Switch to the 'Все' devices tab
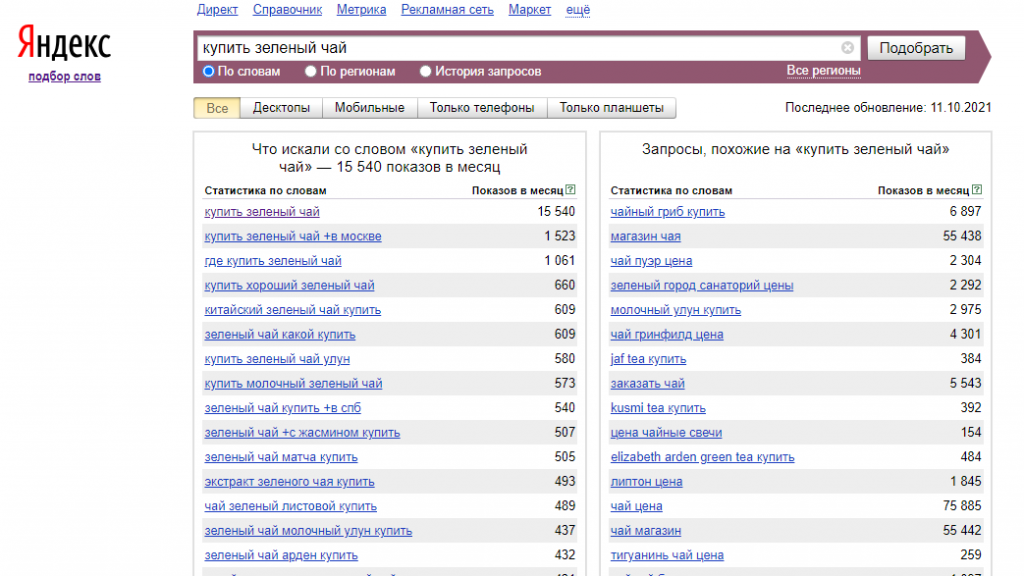 pos(217,108)
